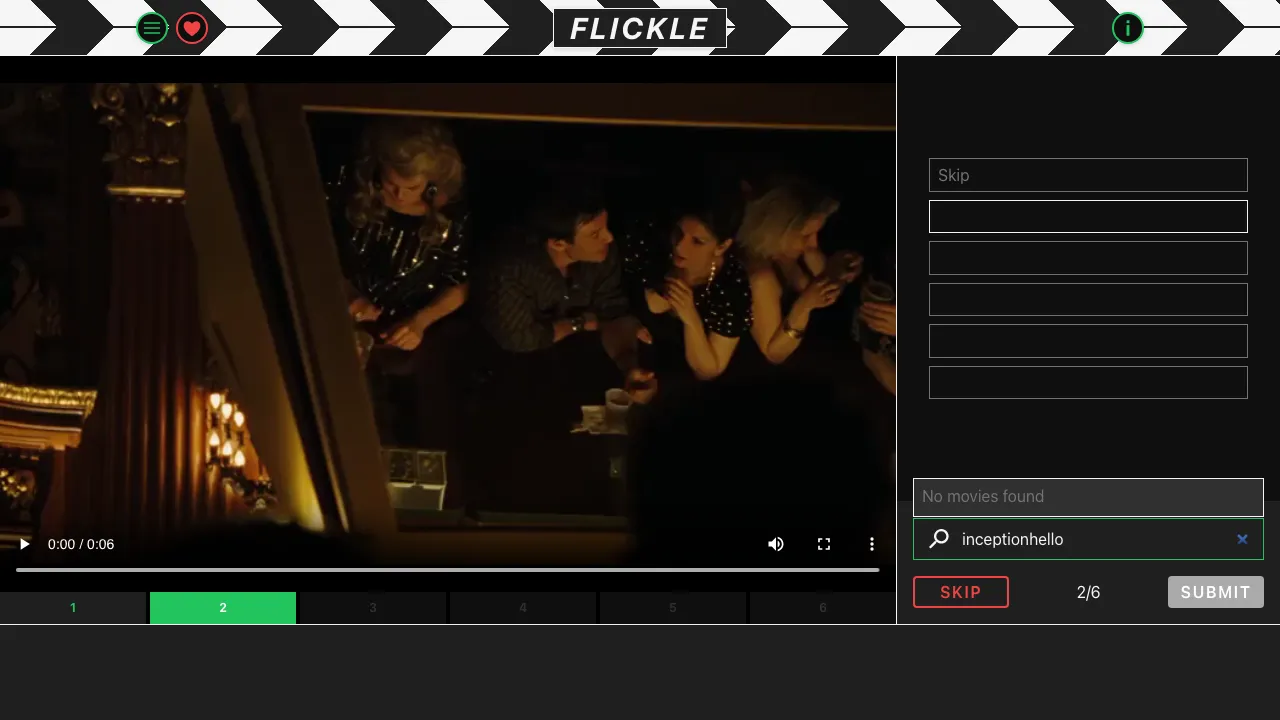Open the green info icon
The image size is (1280, 720).
[1128, 28]
